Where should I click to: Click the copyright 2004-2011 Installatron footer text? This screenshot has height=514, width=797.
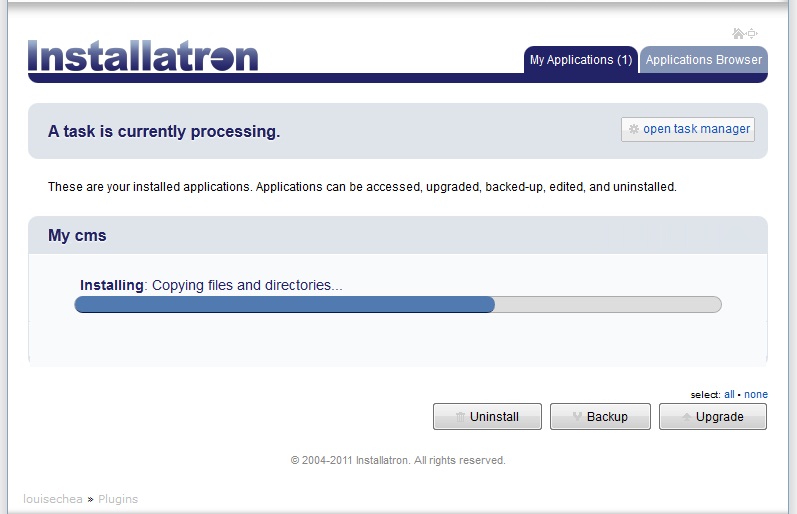pyautogui.click(x=398, y=460)
